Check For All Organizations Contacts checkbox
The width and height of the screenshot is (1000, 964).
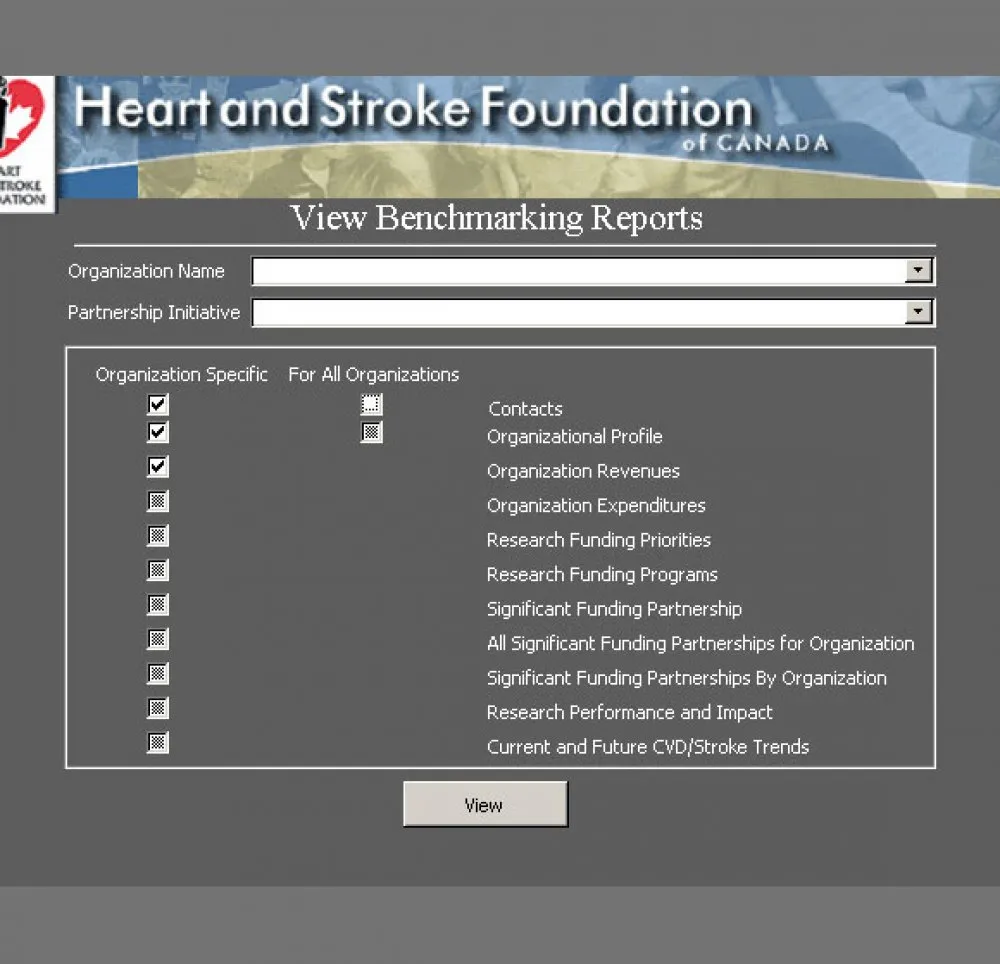coord(372,405)
